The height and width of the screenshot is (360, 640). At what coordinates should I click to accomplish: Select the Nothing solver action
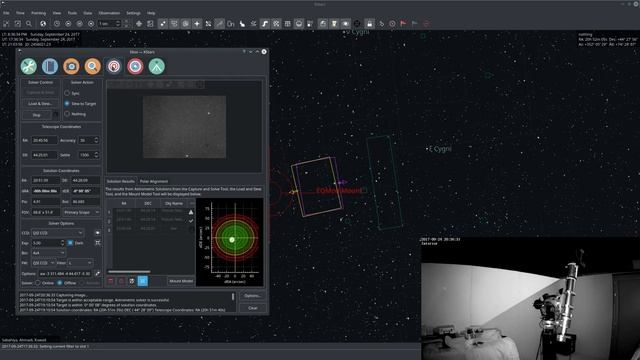pos(67,114)
